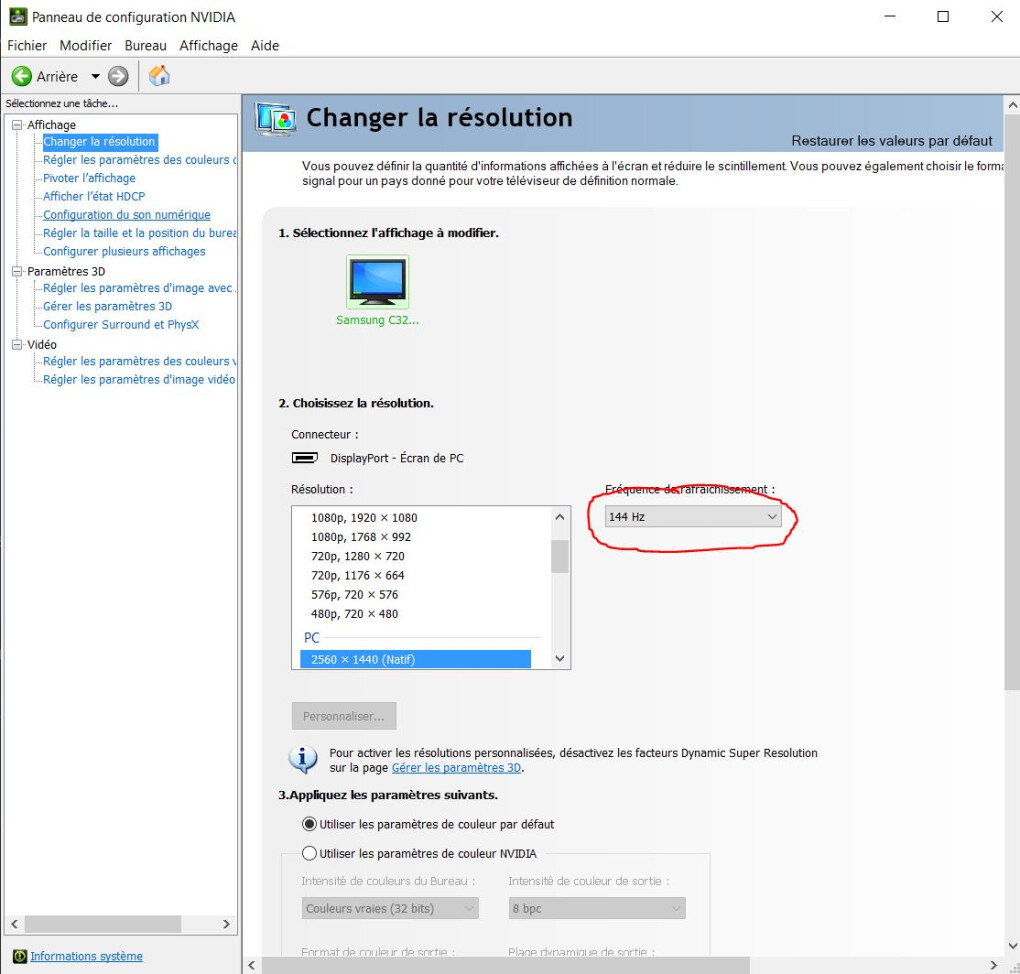Click resolution list scroll up arrow
This screenshot has height=974, width=1020.
pyautogui.click(x=559, y=517)
